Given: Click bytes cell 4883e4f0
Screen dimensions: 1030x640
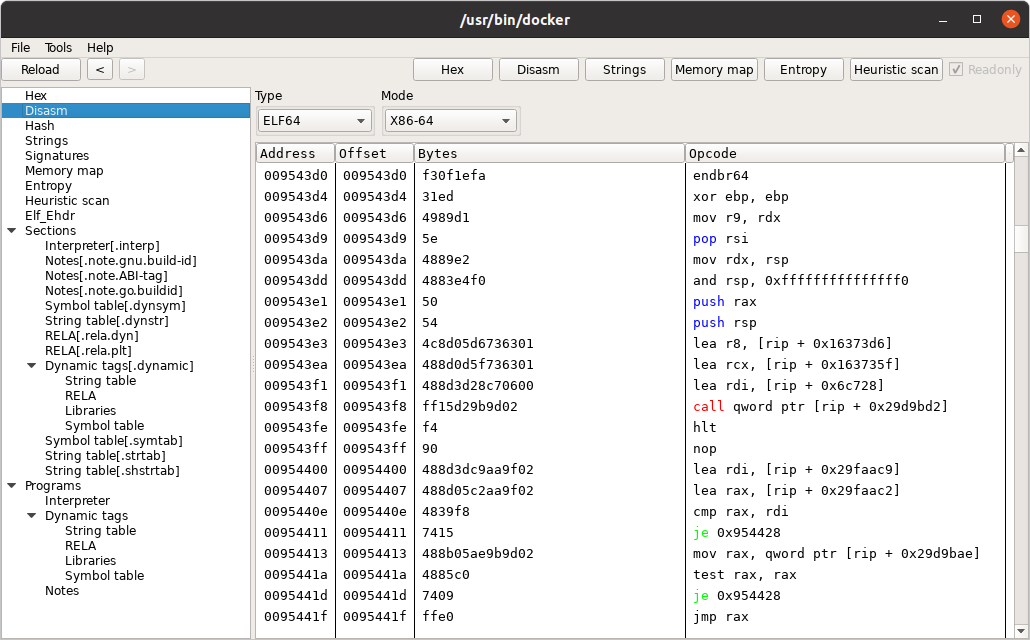Looking at the screenshot, I should [454, 281].
